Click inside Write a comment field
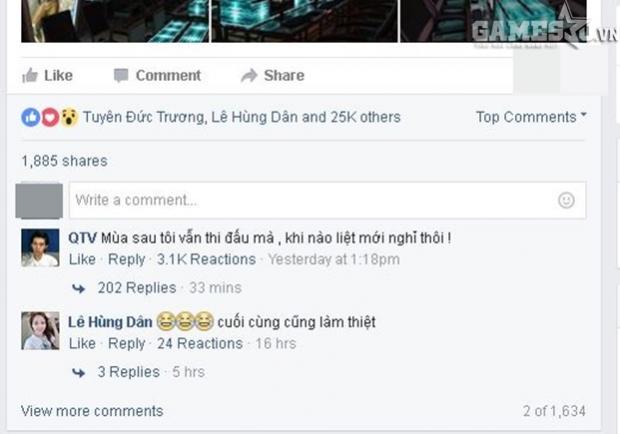Screen dimensions: 620x434 click(327, 200)
